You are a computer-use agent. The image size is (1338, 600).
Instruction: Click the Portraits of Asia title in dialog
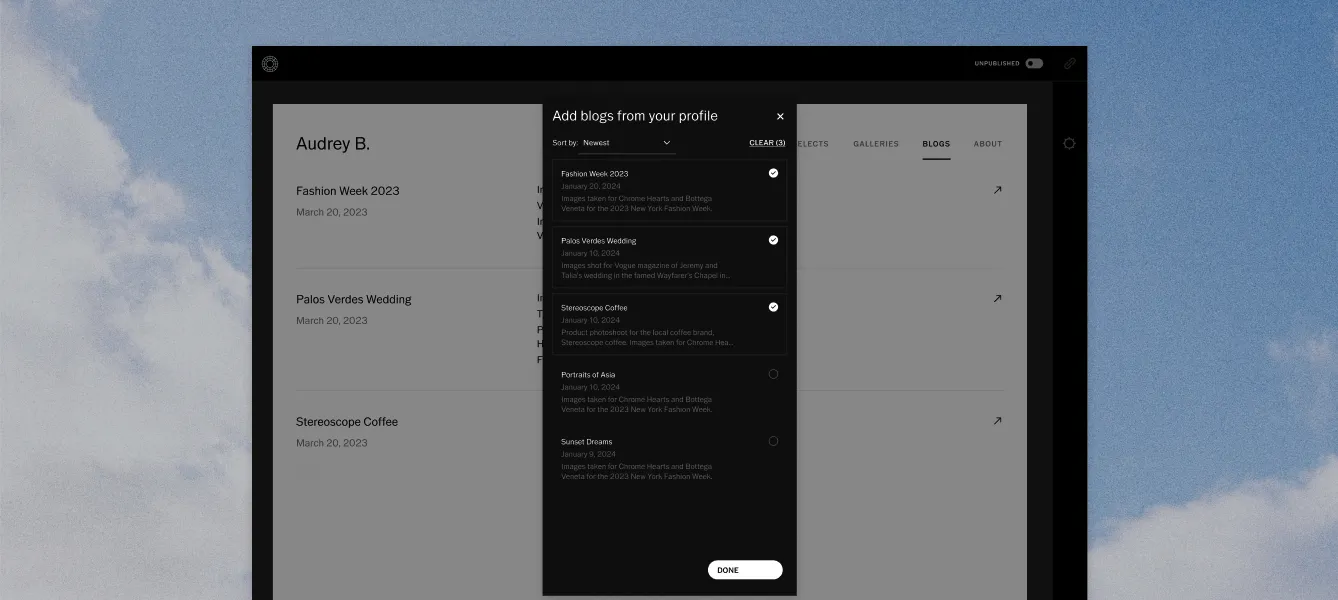coord(588,375)
